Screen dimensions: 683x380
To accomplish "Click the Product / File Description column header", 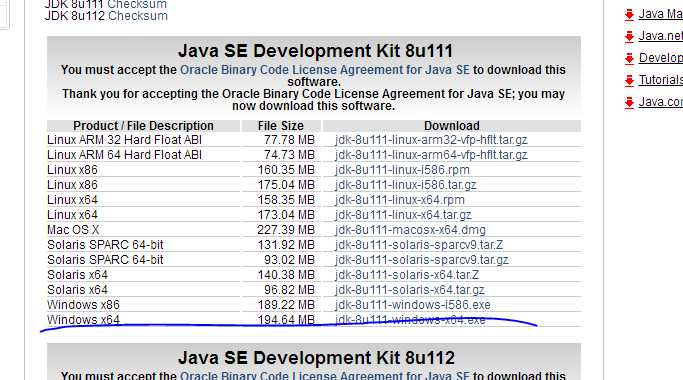I will [x=143, y=126].
